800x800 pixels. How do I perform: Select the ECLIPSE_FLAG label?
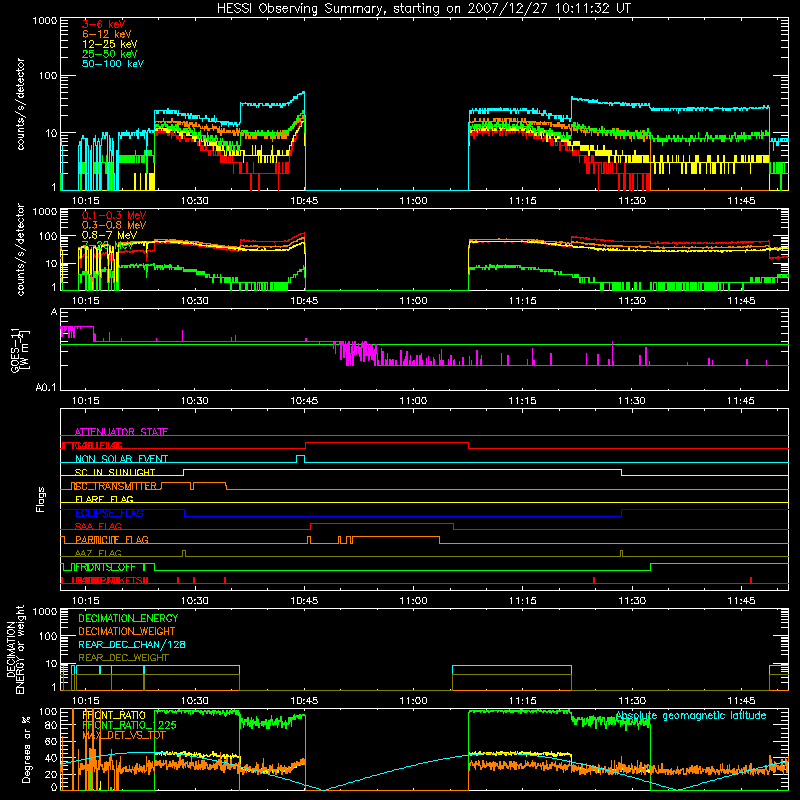click(x=109, y=513)
